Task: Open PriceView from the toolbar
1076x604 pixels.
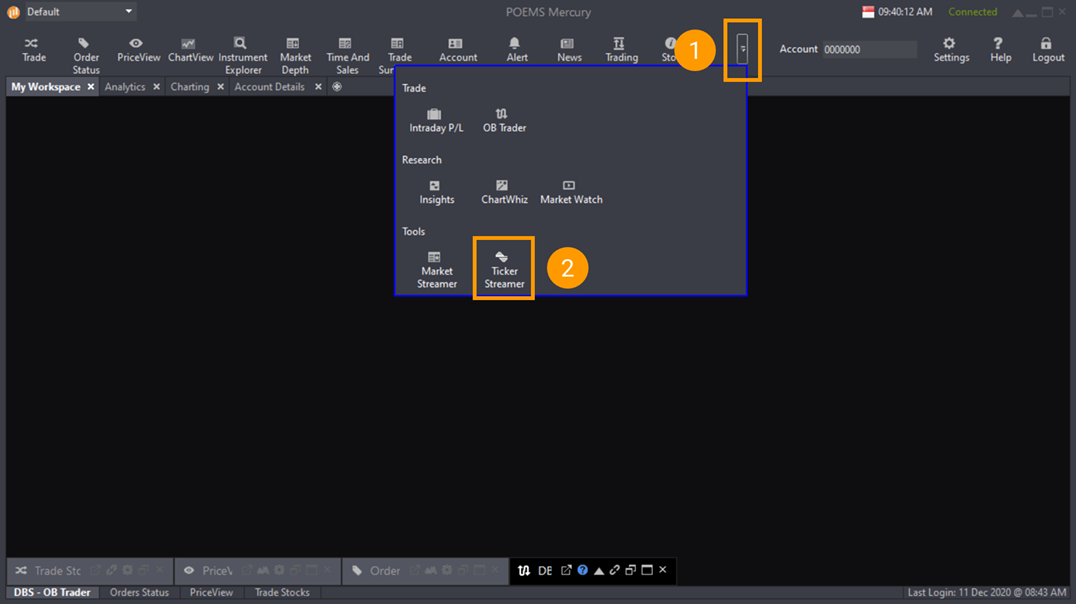Action: click(x=138, y=49)
